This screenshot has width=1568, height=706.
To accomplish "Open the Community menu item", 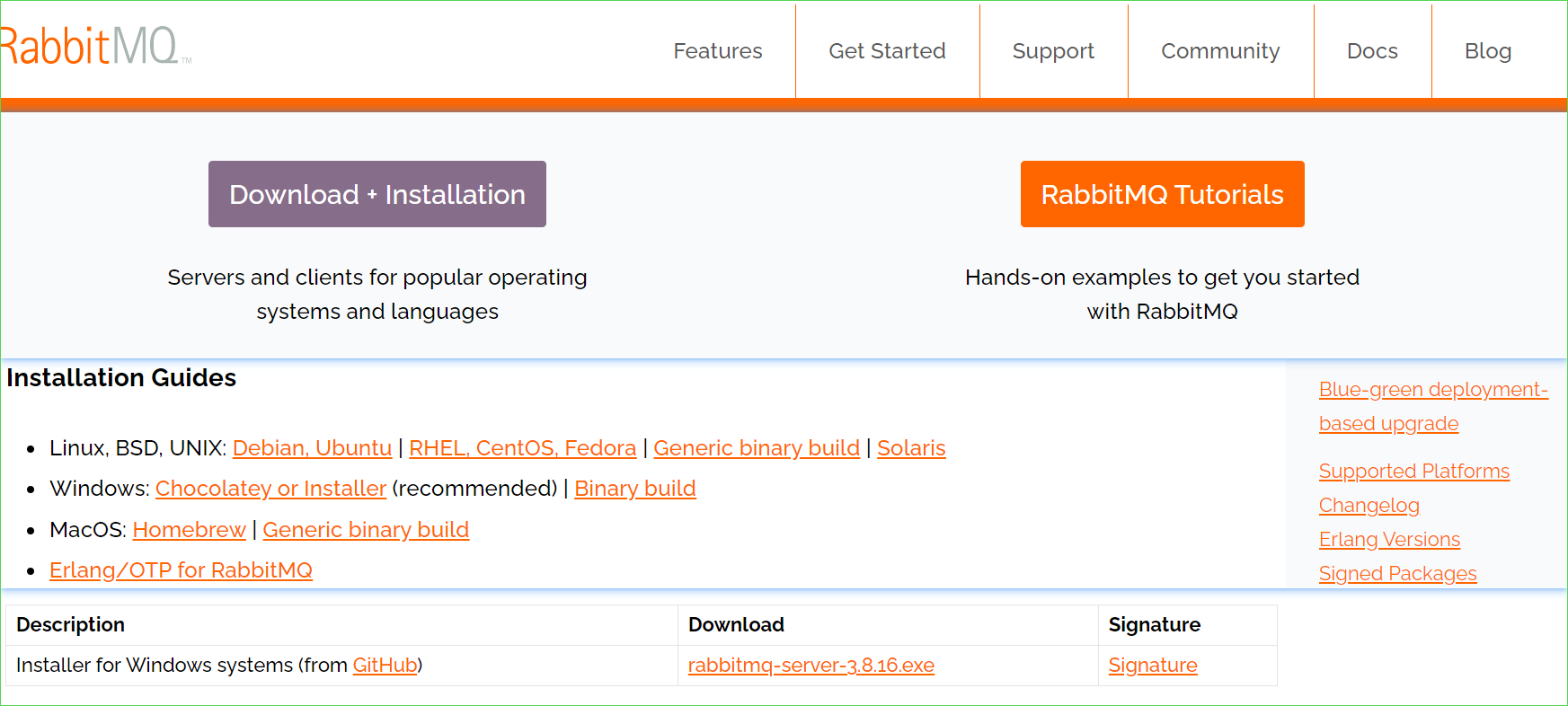I will pyautogui.click(x=1220, y=51).
